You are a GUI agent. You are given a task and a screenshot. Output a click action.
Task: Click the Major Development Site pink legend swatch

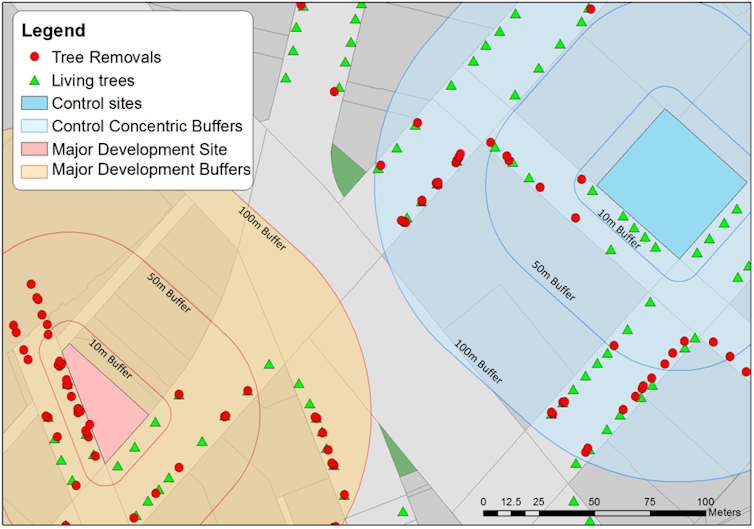pyautogui.click(x=34, y=149)
